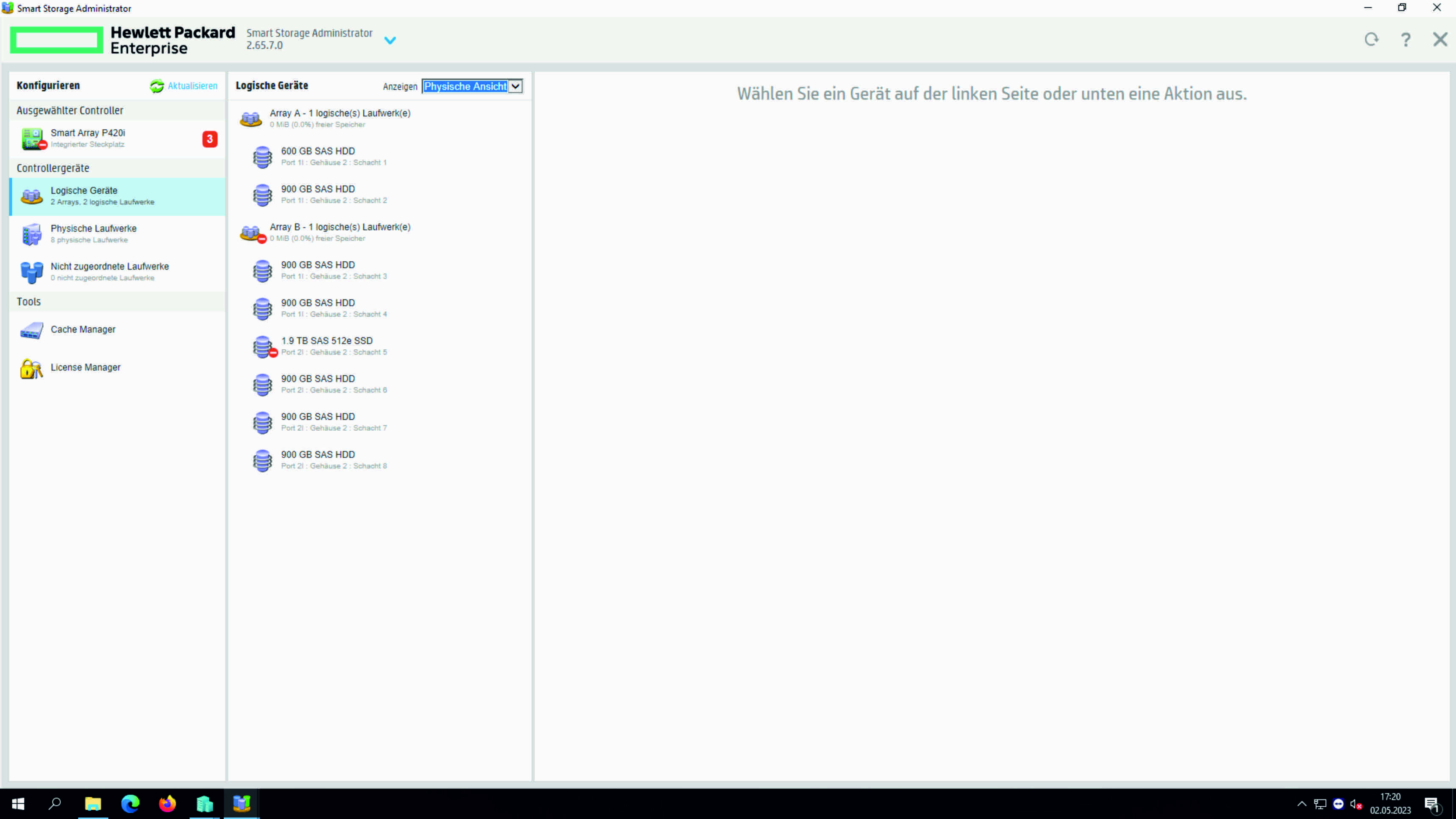
Task: Select the 600 GB SAS HDD Schacht 1
Action: [x=318, y=156]
